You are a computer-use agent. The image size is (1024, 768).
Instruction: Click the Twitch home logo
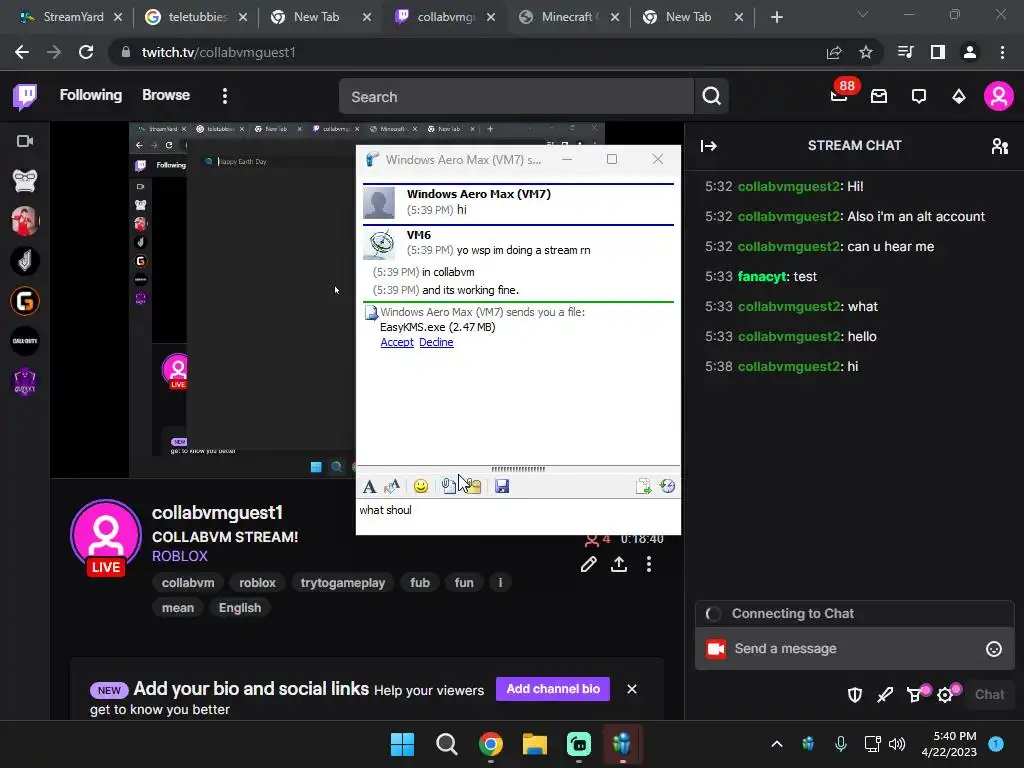pyautogui.click(x=25, y=97)
